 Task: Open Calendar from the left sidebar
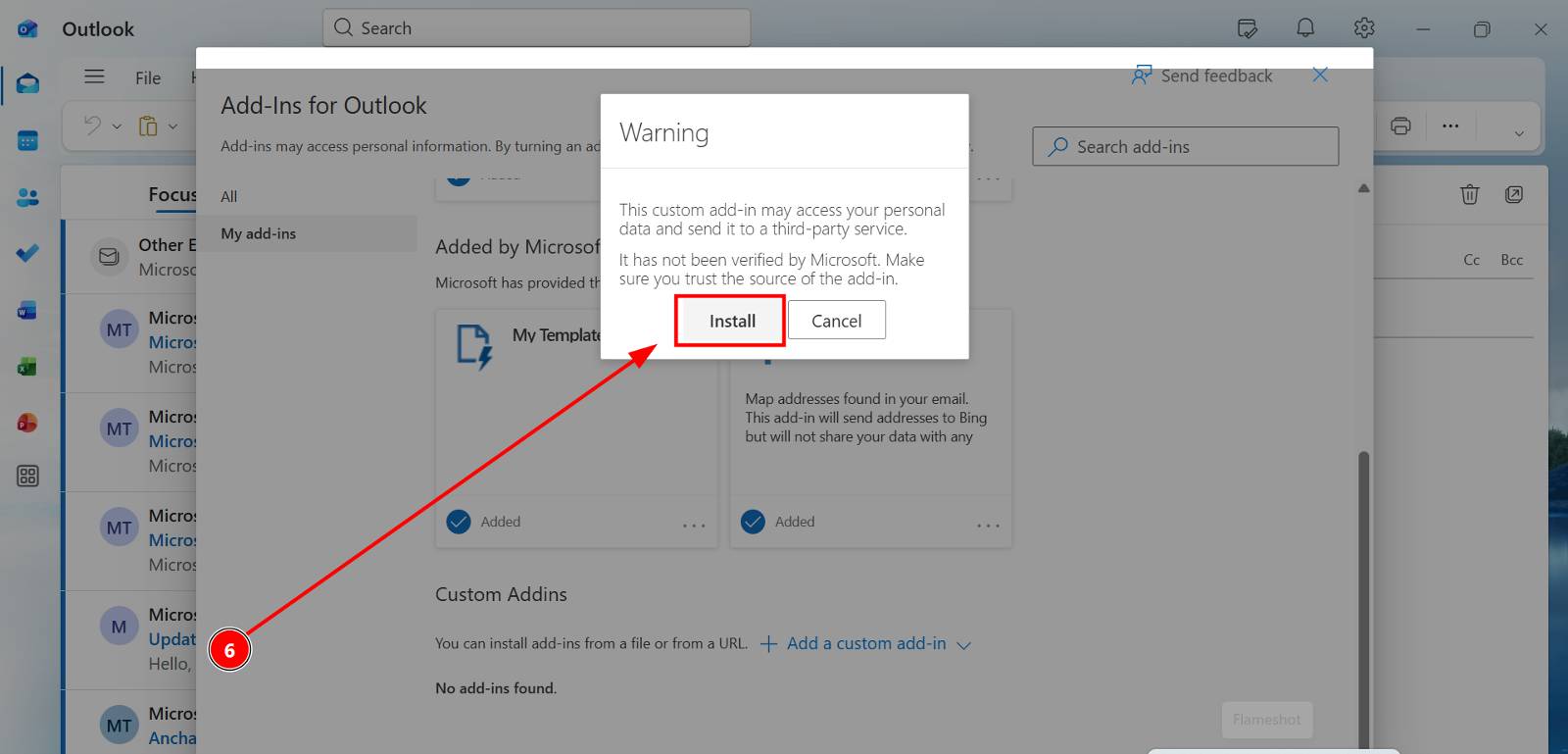[x=27, y=141]
